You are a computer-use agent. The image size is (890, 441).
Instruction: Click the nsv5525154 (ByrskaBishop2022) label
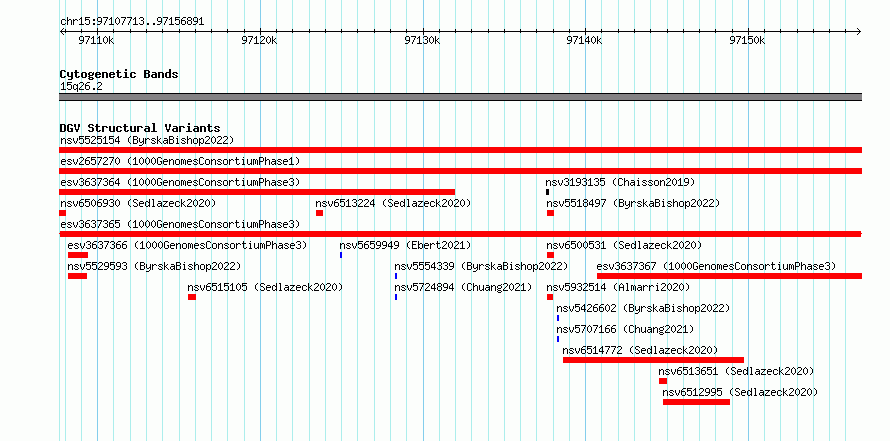tap(147, 140)
